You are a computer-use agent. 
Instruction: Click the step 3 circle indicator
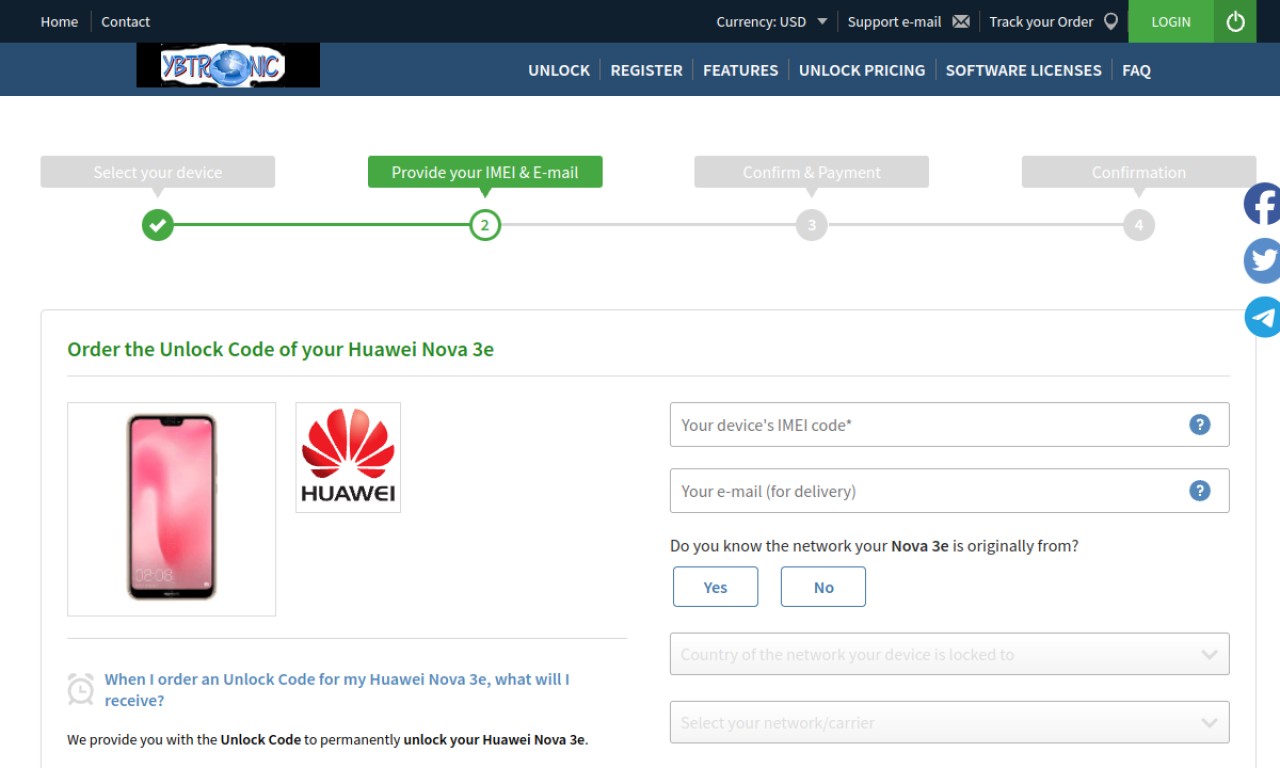(x=812, y=225)
